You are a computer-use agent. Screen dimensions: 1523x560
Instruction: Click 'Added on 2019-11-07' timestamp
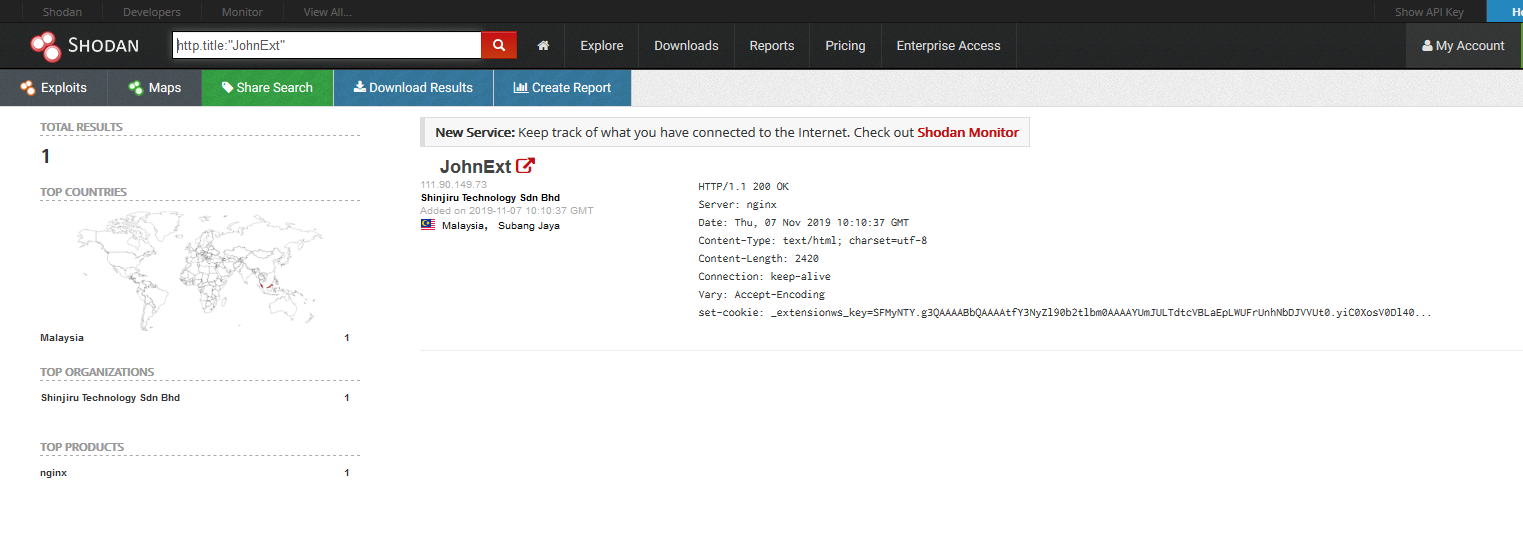[x=507, y=211]
